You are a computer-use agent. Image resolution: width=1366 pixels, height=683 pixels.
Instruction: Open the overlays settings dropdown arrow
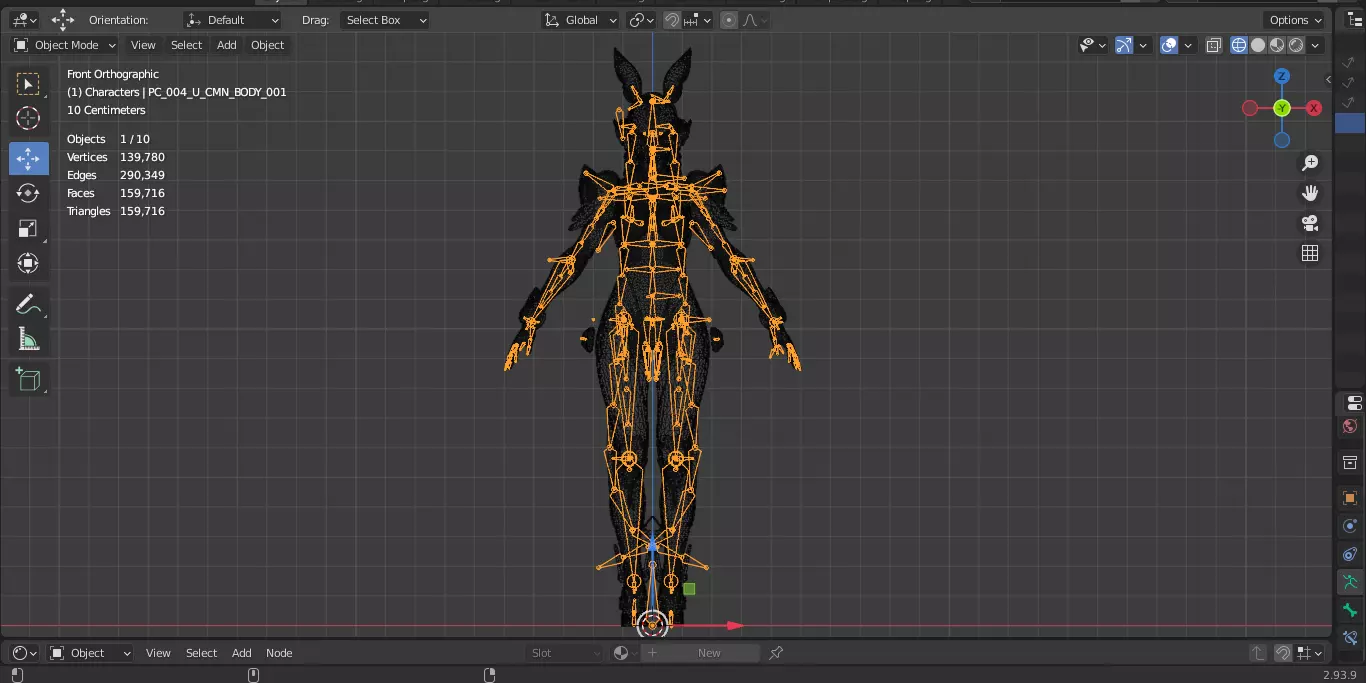(1188, 45)
